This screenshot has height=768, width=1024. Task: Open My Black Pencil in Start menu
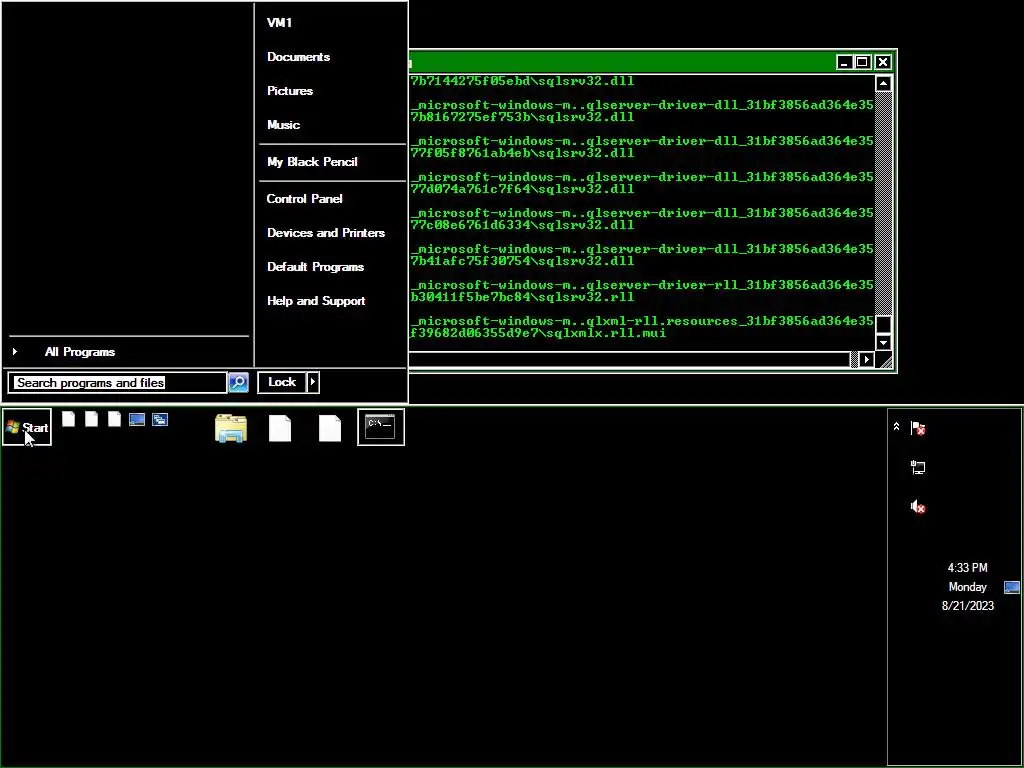(312, 161)
